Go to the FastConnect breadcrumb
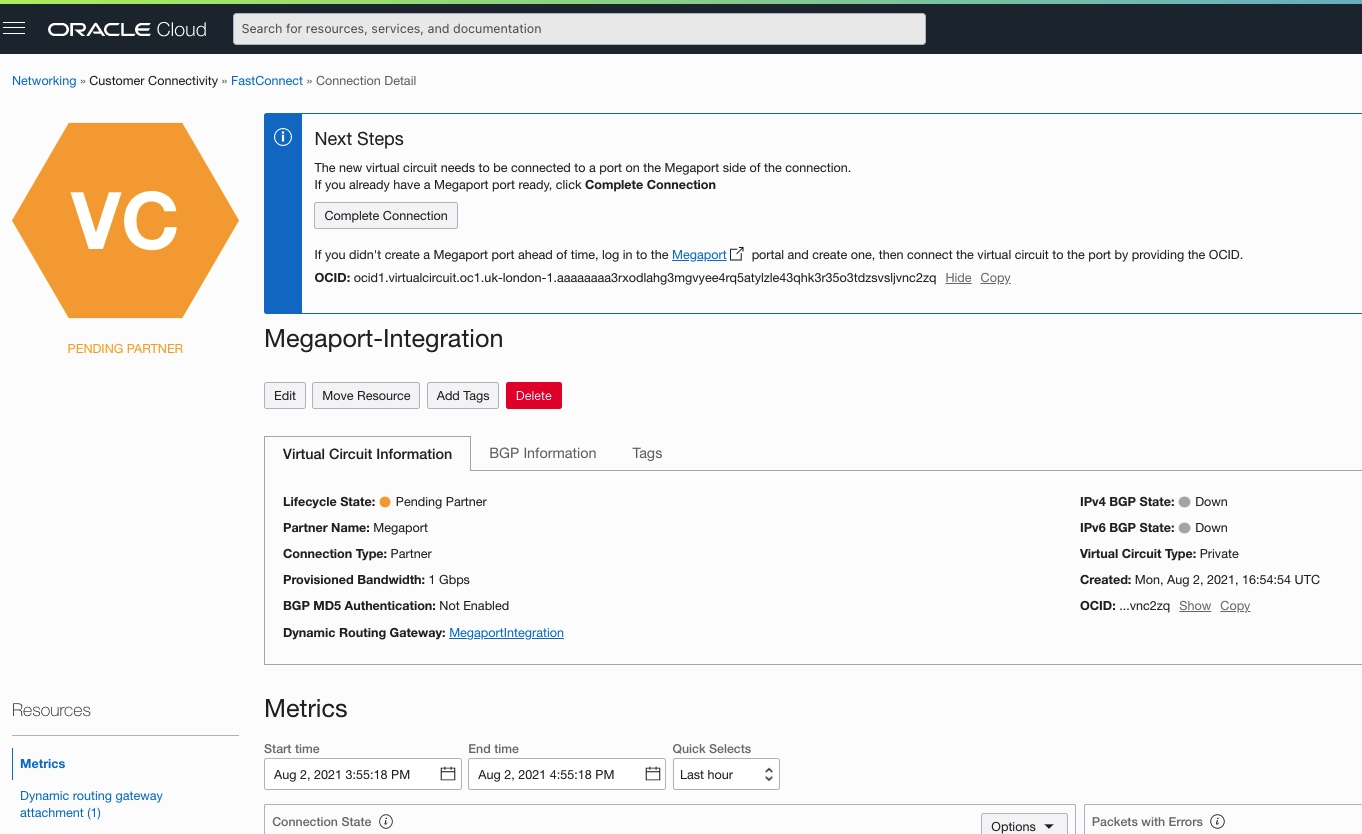Screen dimensions: 1362x834 [x=267, y=81]
